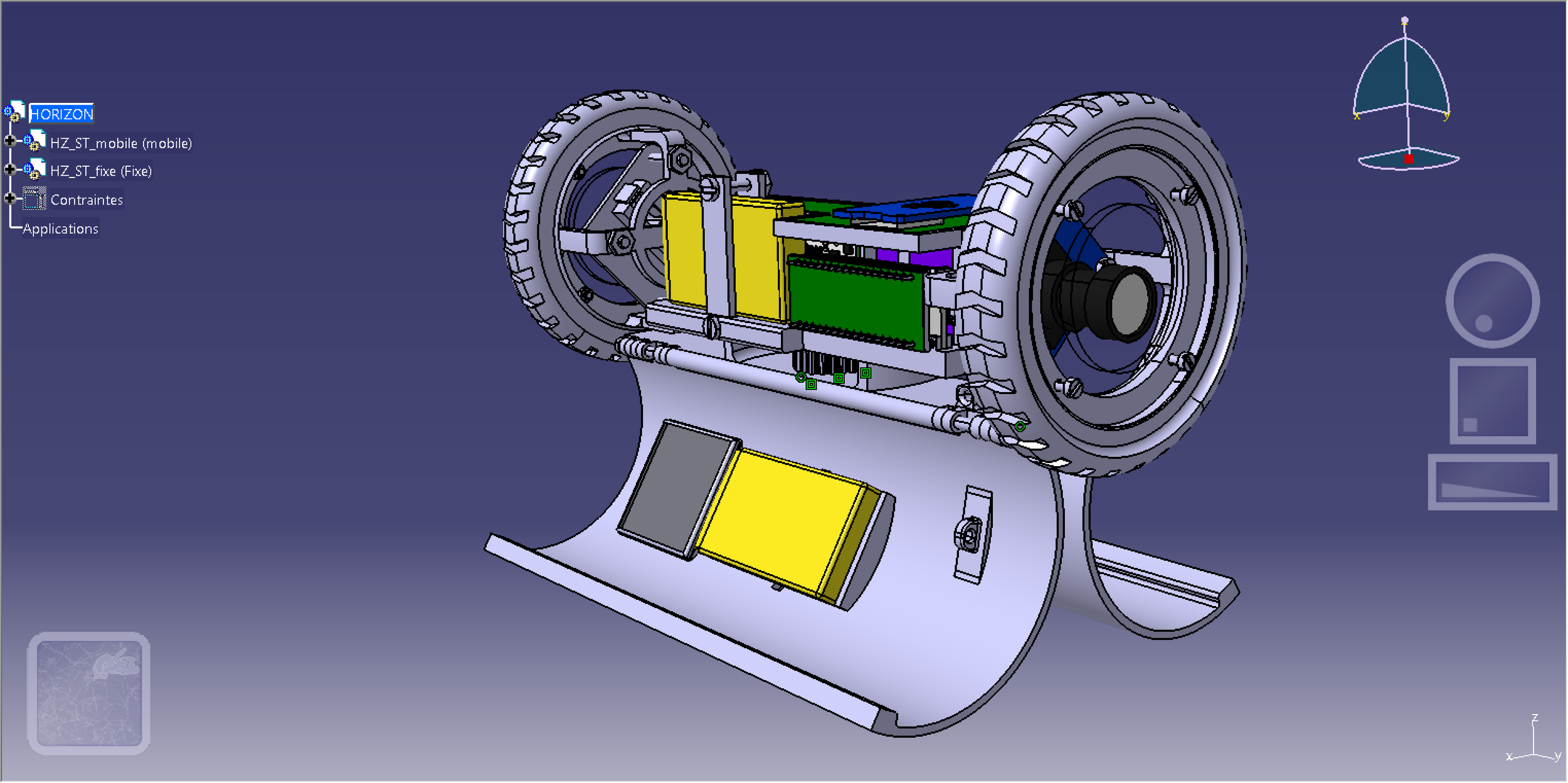Click the compass red base square

(x=1410, y=159)
